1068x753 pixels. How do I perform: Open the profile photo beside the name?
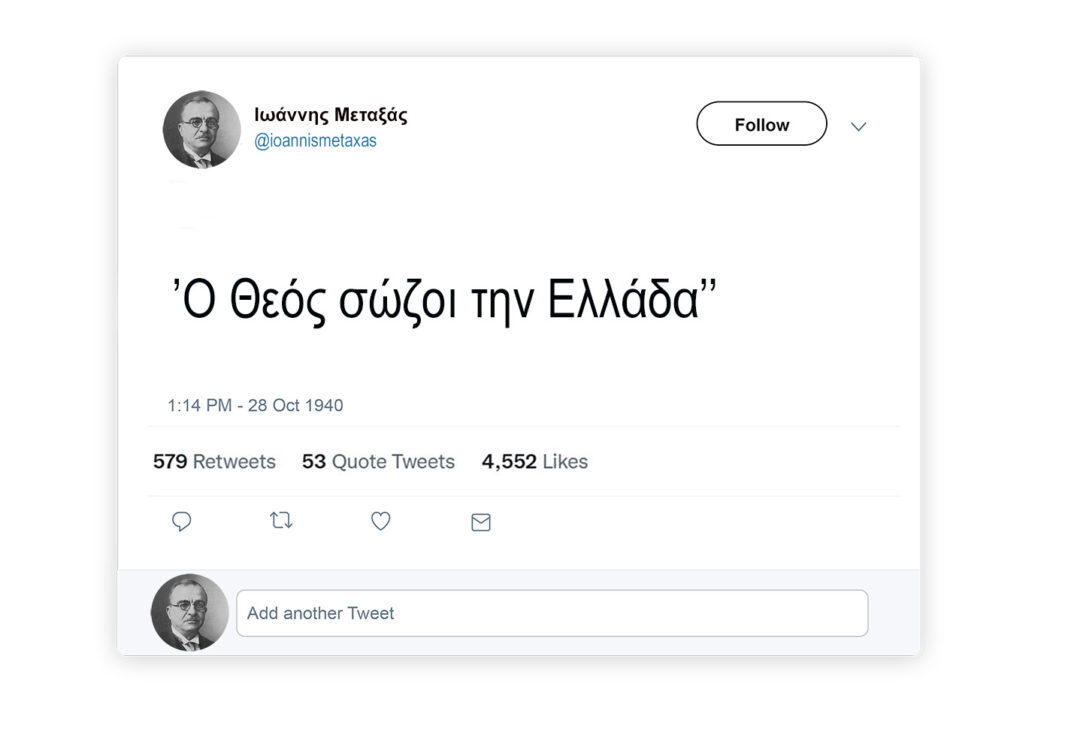coord(202,130)
